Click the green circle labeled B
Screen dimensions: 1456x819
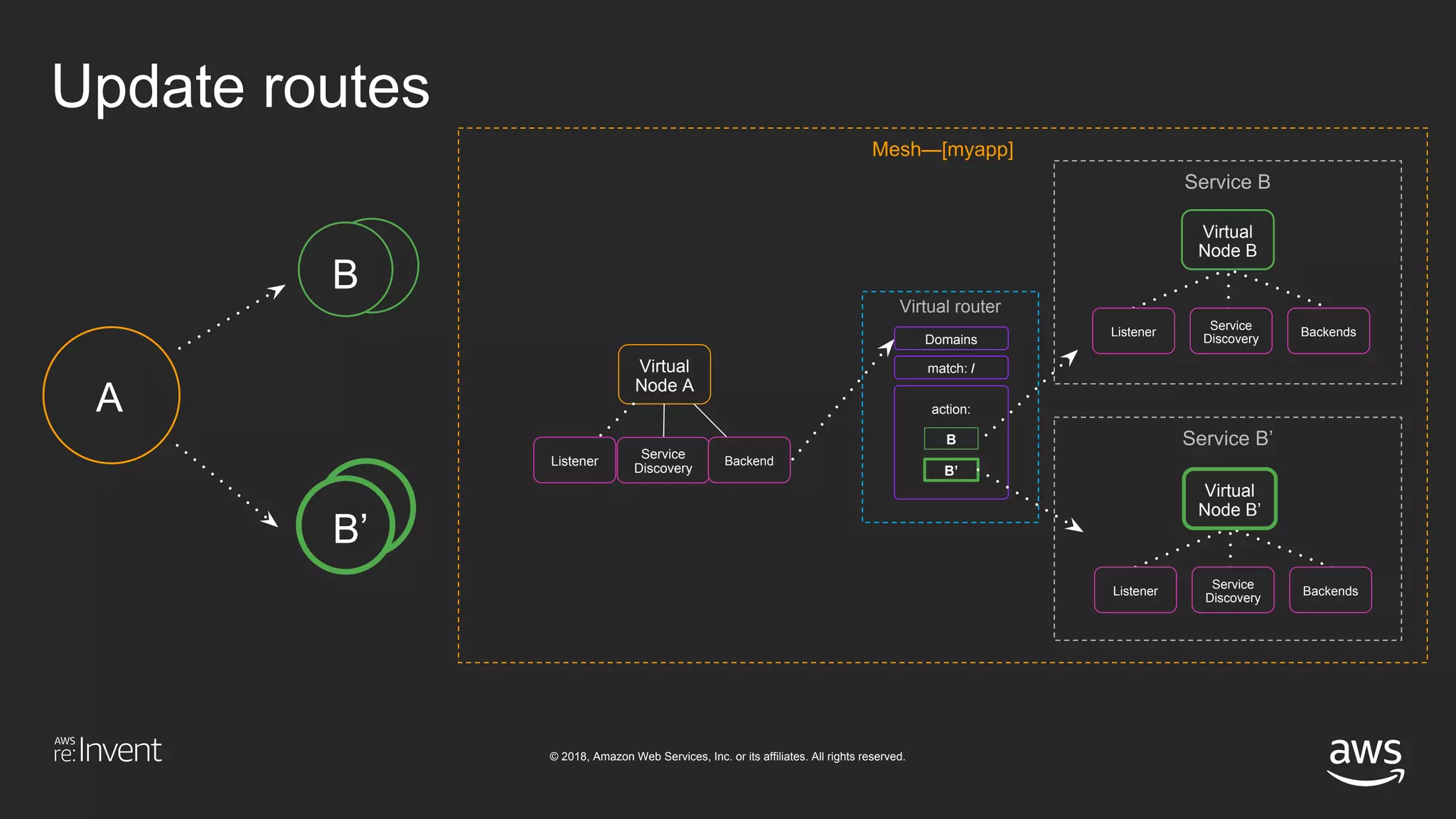(346, 271)
